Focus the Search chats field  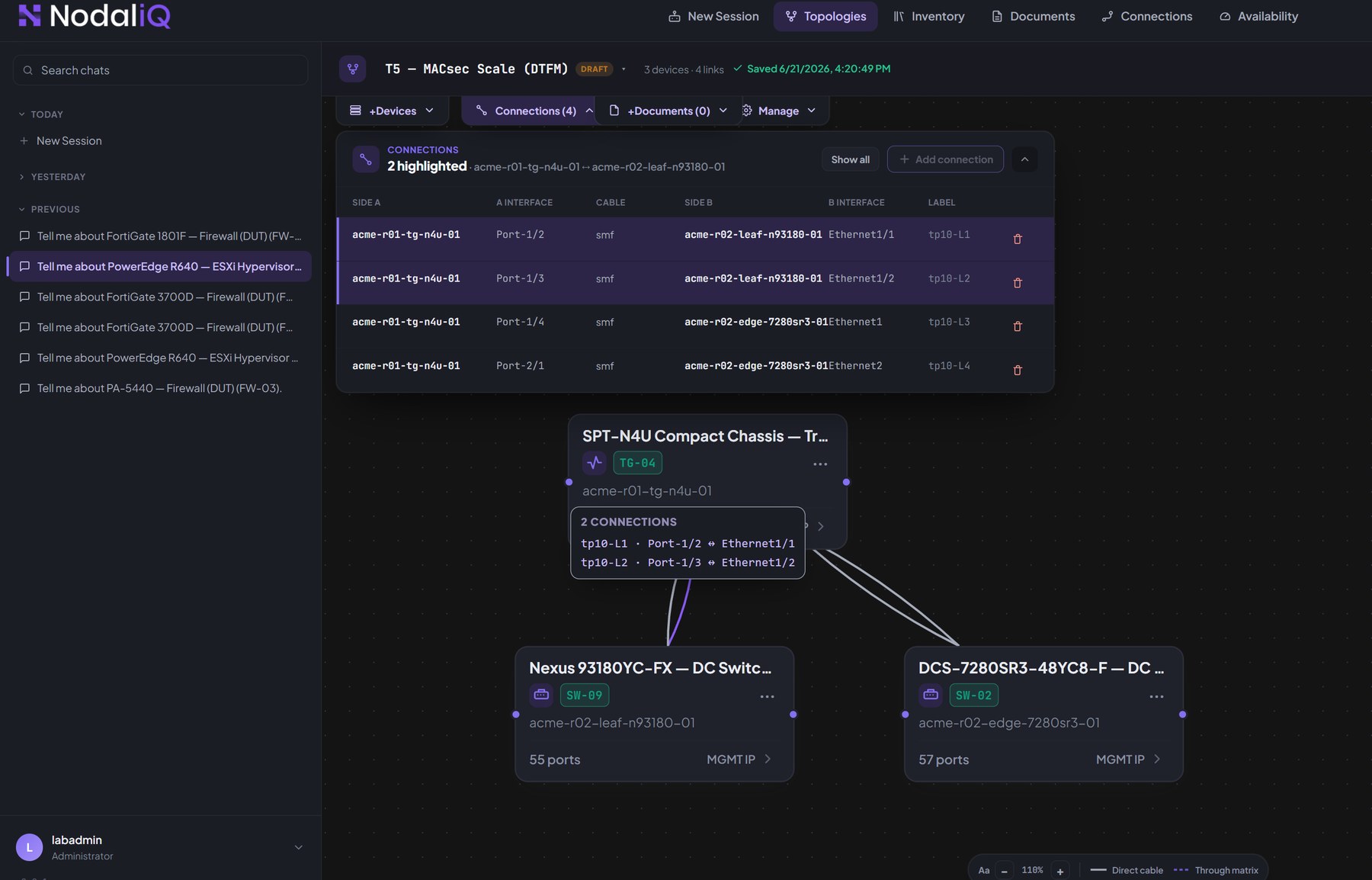pos(161,70)
